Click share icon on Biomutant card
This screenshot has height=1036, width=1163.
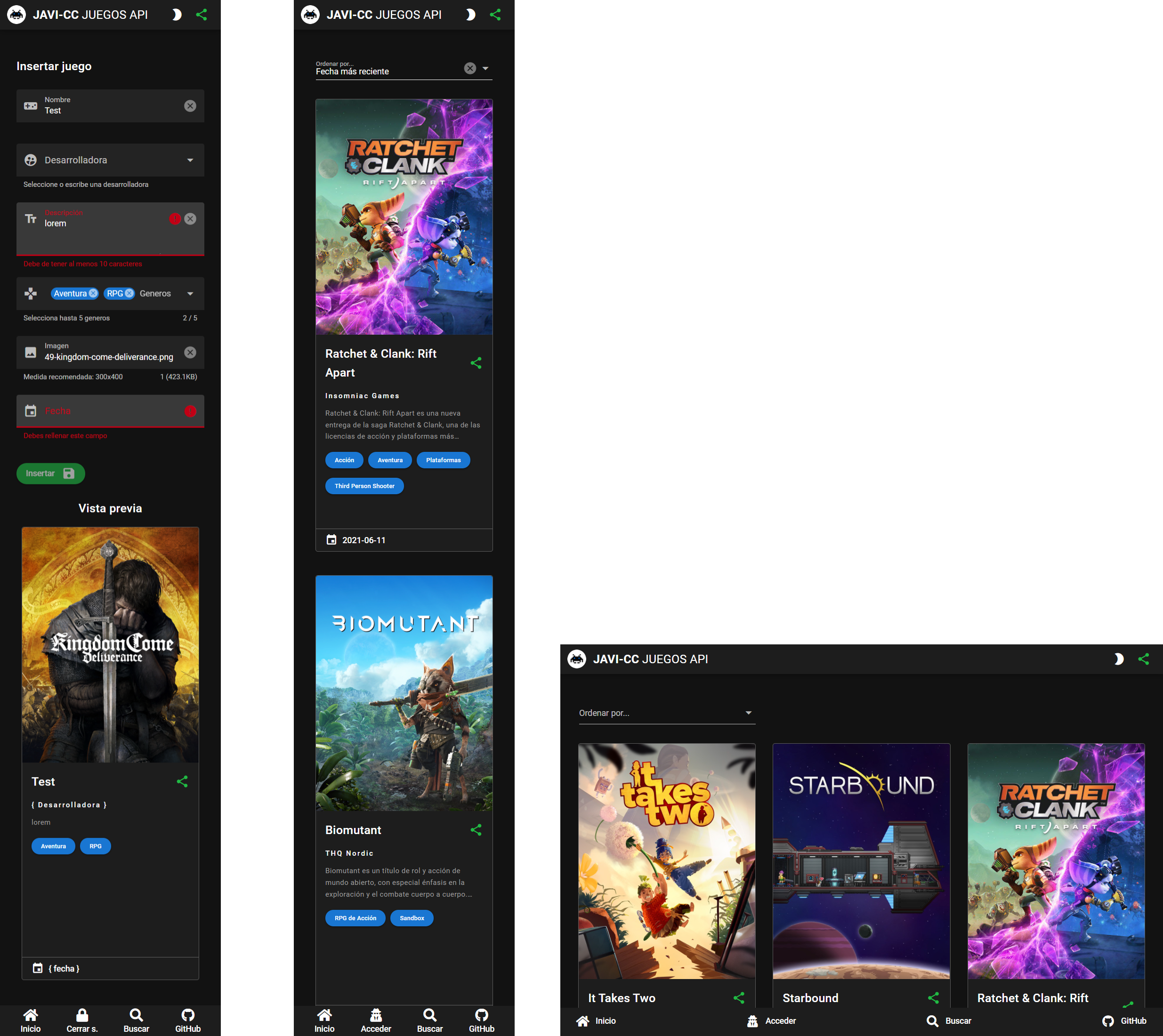coord(476,830)
